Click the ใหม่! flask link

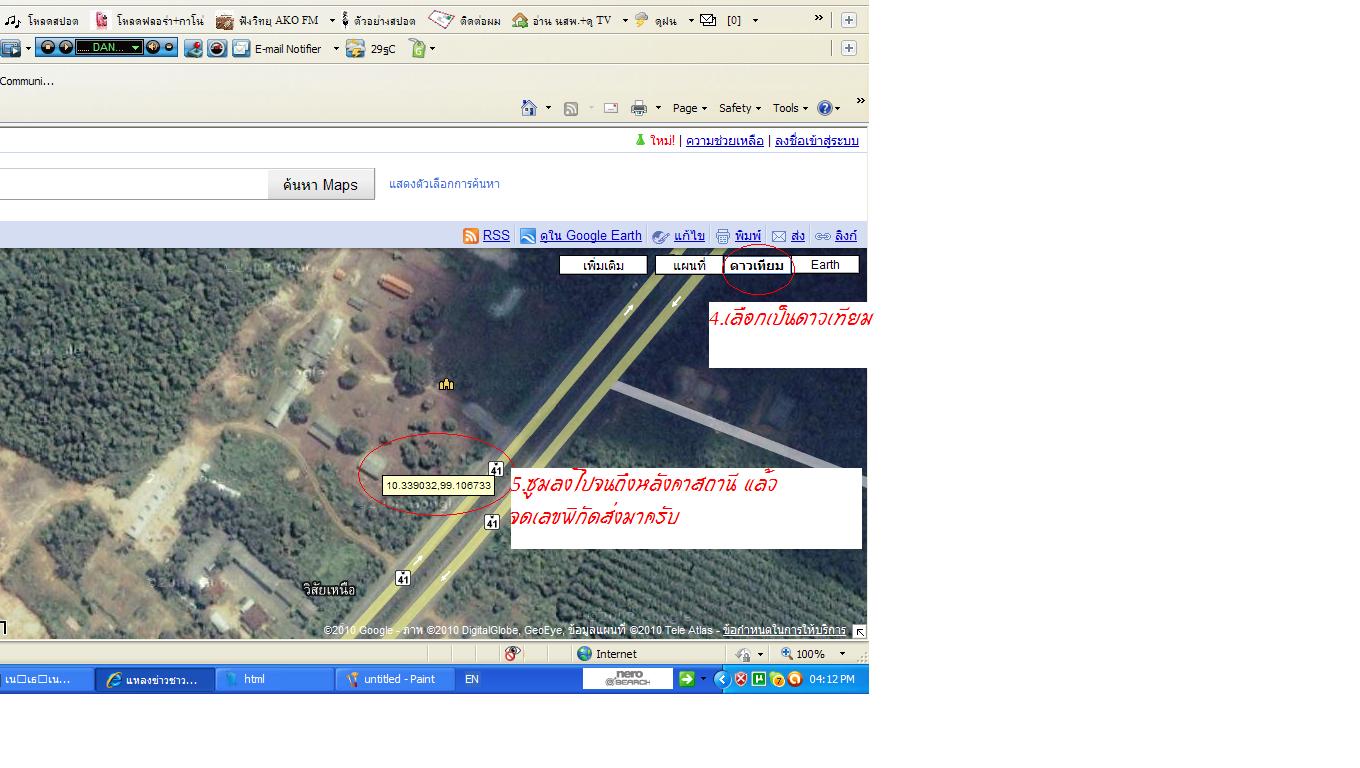(x=655, y=141)
